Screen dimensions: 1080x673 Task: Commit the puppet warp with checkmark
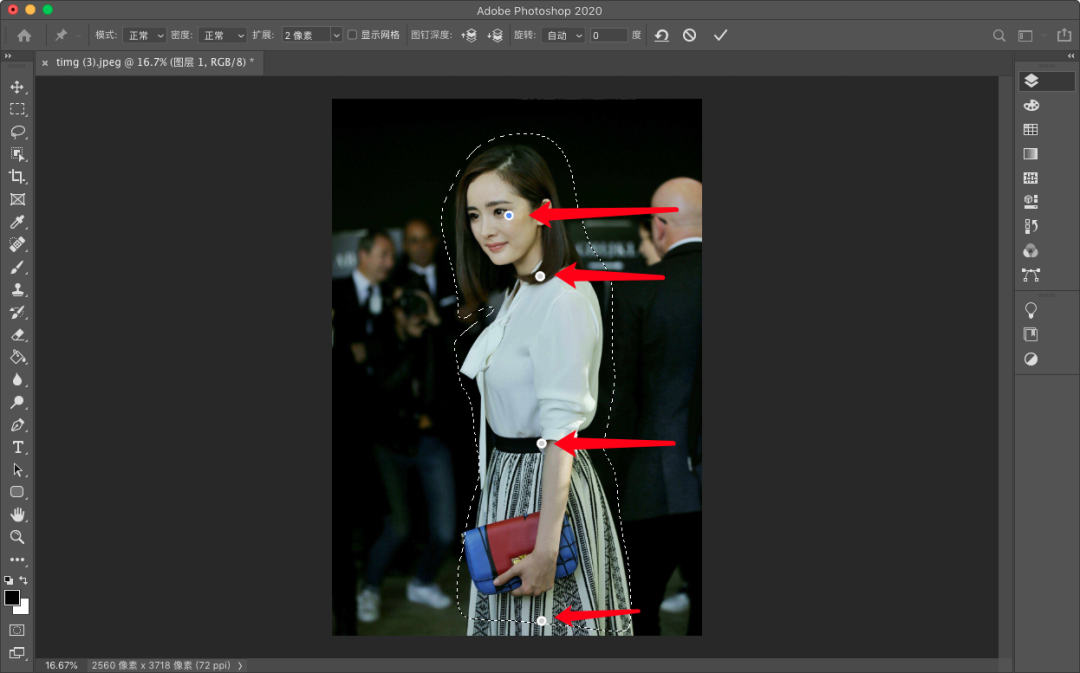coord(720,35)
